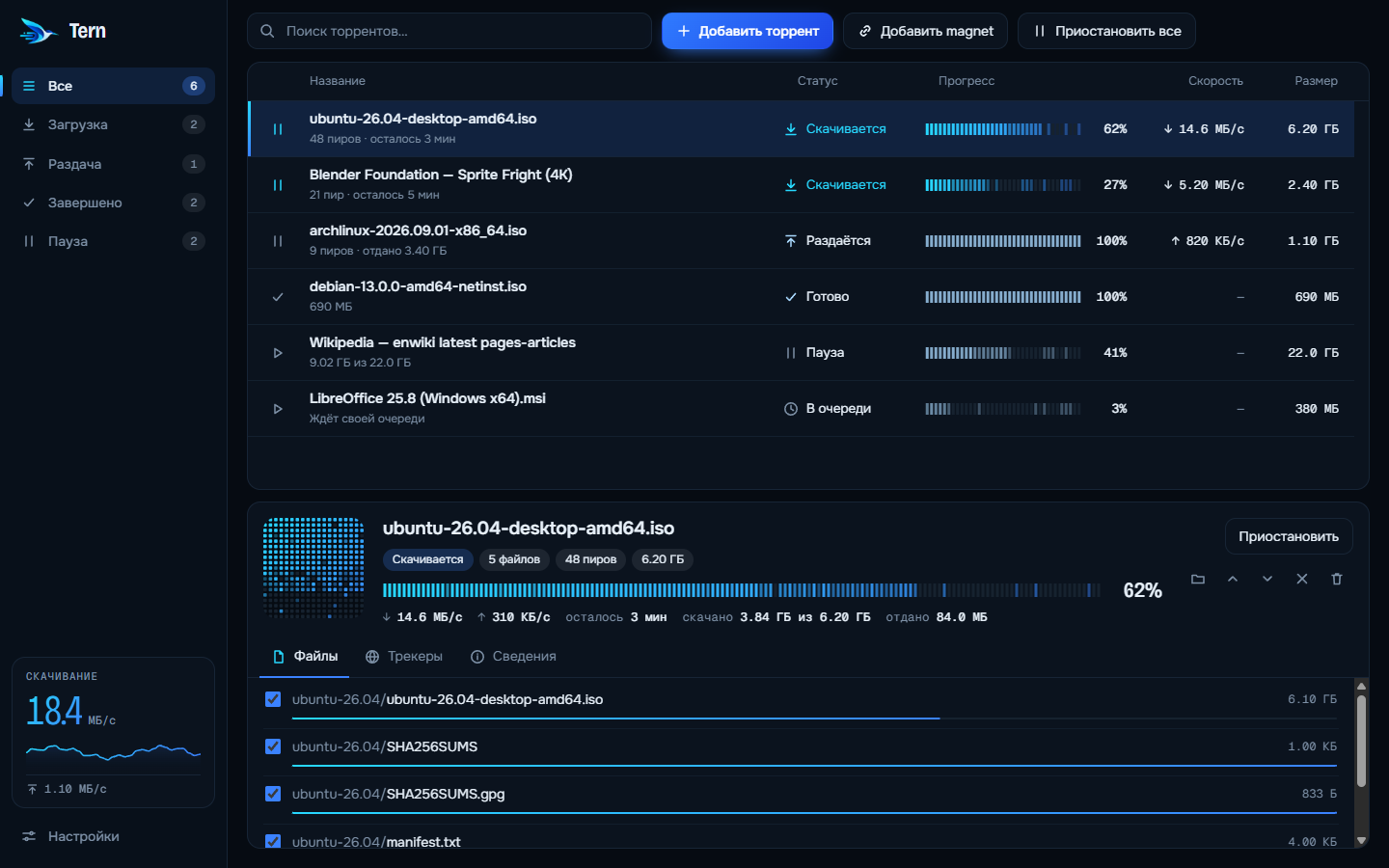Toggle the SHA256SUMS.gpg file checkbox
This screenshot has height=868, width=1389.
pyautogui.click(x=273, y=794)
